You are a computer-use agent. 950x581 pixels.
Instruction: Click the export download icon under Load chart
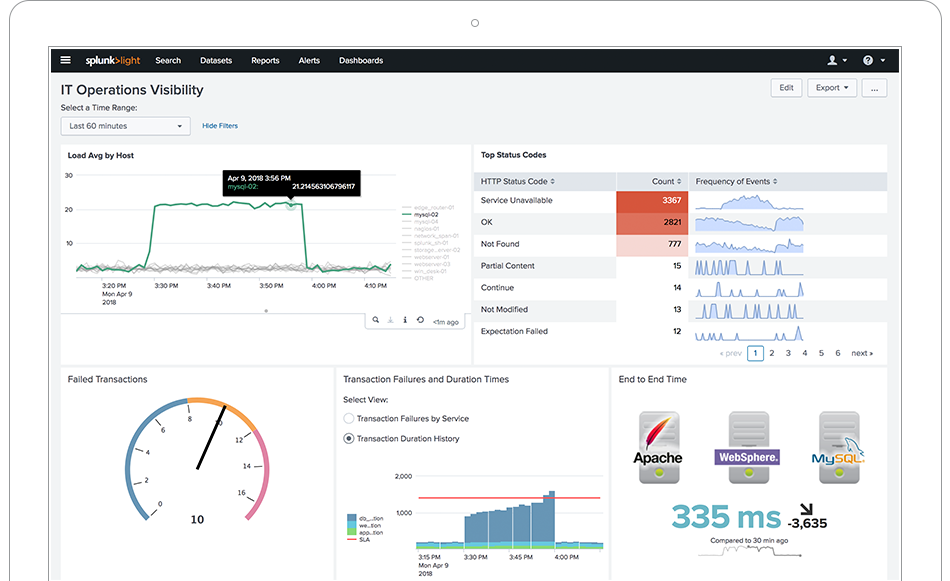pos(390,321)
